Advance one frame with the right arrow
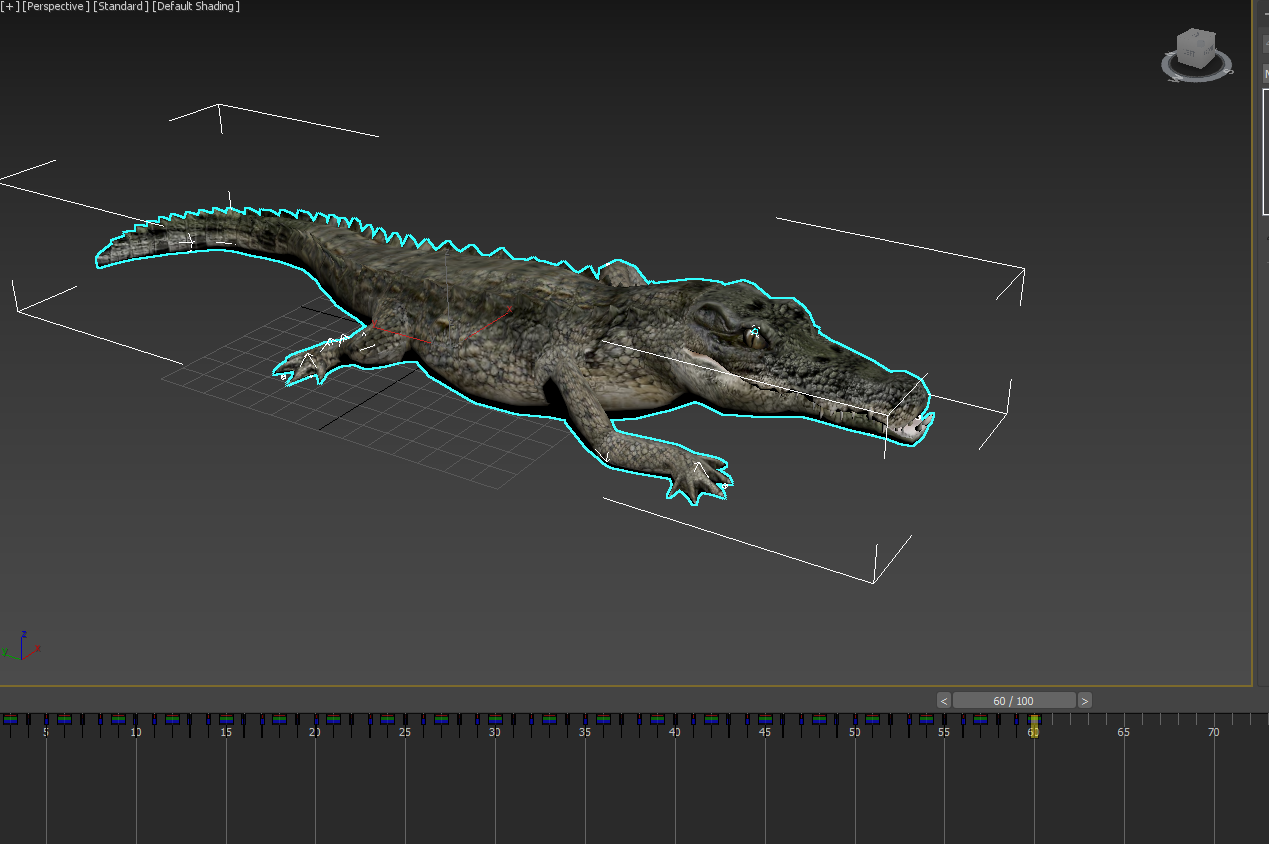This screenshot has width=1269, height=844. 1085,701
